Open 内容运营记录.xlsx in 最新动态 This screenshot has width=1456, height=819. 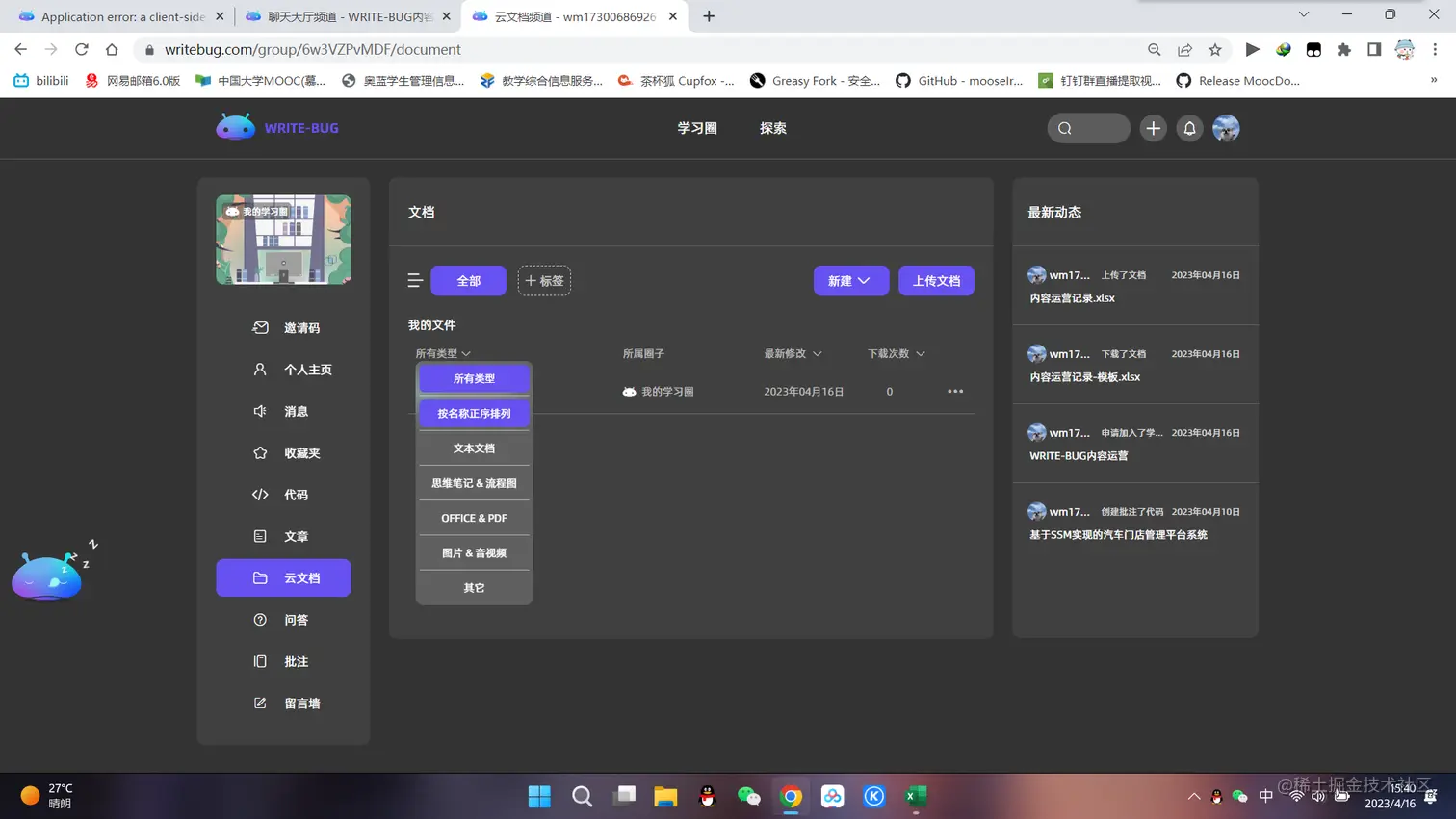pyautogui.click(x=1073, y=298)
